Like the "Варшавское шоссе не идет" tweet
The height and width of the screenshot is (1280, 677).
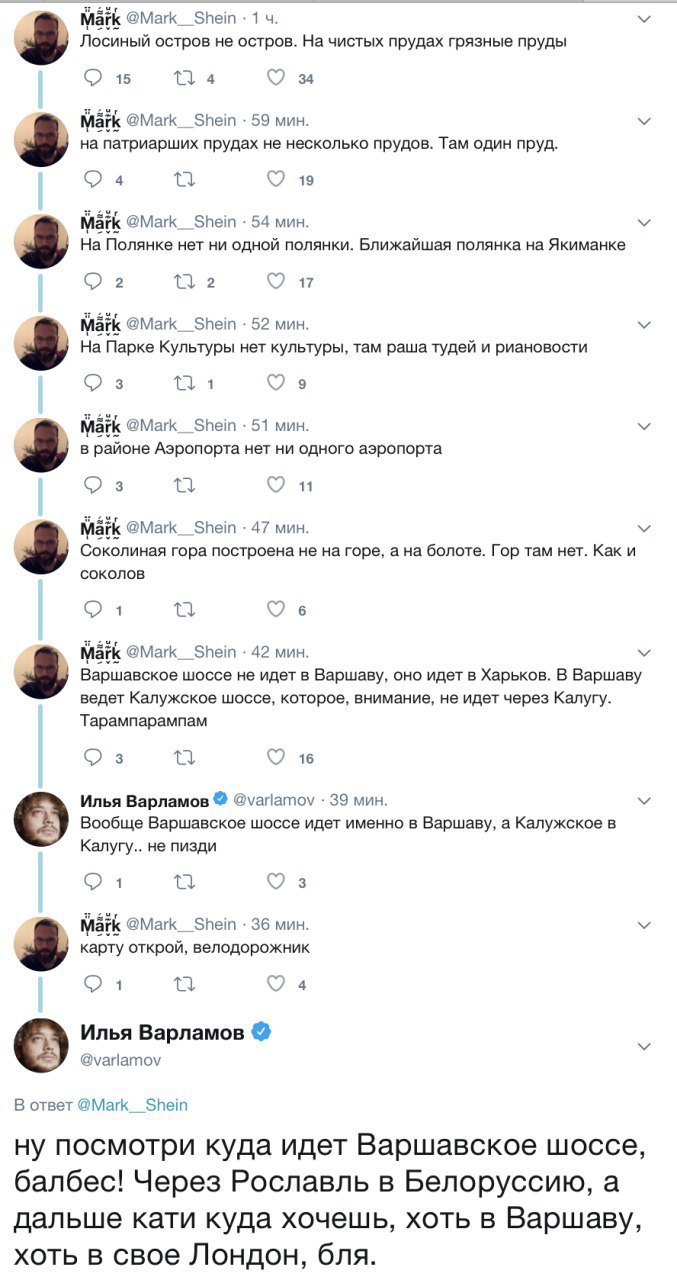click(x=278, y=757)
